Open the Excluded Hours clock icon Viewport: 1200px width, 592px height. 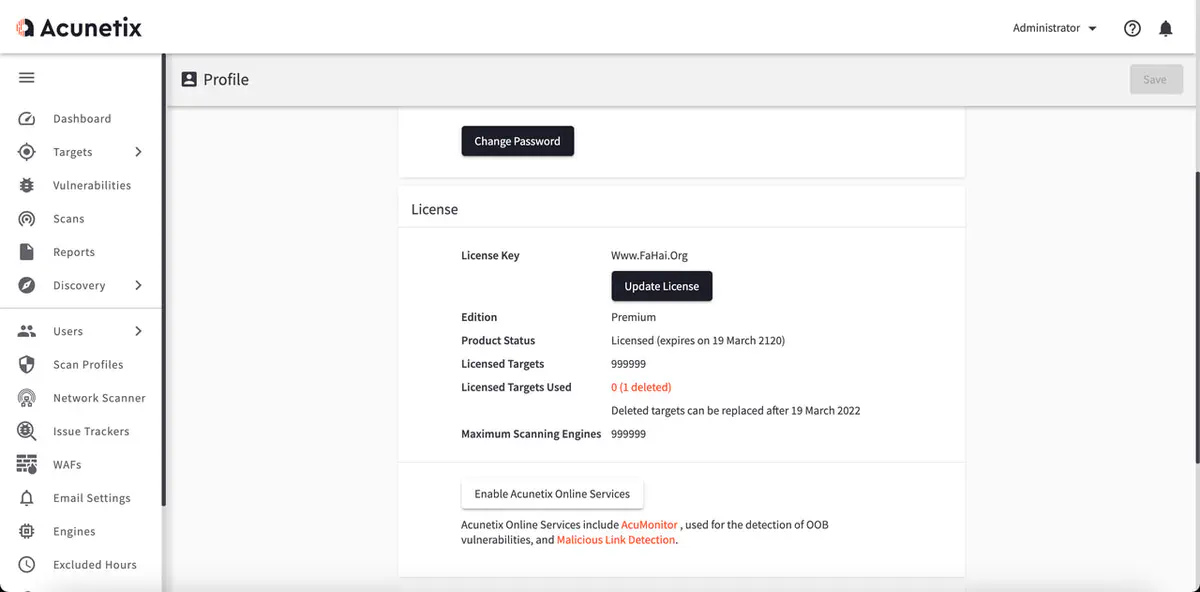click(27, 565)
